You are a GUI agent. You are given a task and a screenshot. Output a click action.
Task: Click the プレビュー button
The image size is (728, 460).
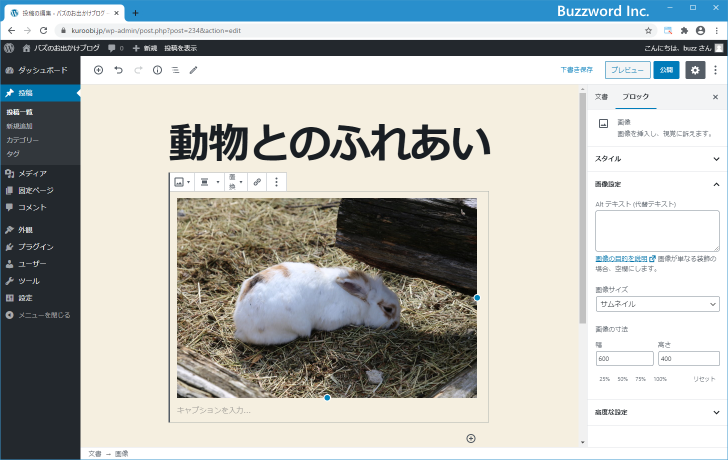point(627,70)
